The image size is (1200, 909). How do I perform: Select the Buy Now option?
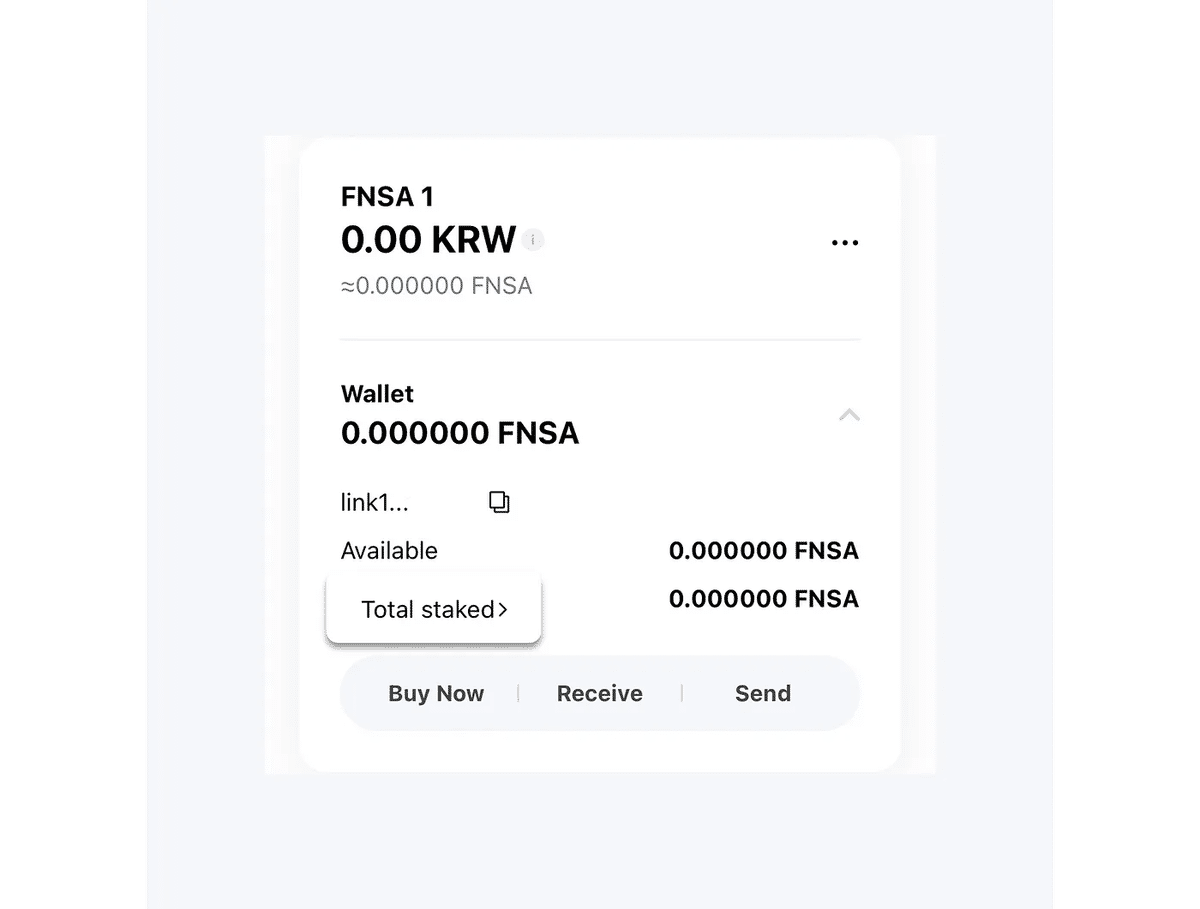coord(436,693)
